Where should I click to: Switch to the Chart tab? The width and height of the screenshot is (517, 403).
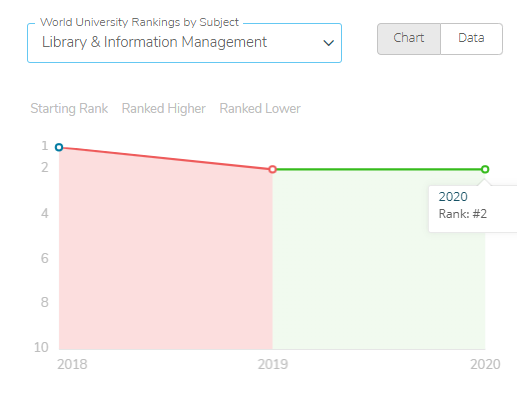[409, 39]
